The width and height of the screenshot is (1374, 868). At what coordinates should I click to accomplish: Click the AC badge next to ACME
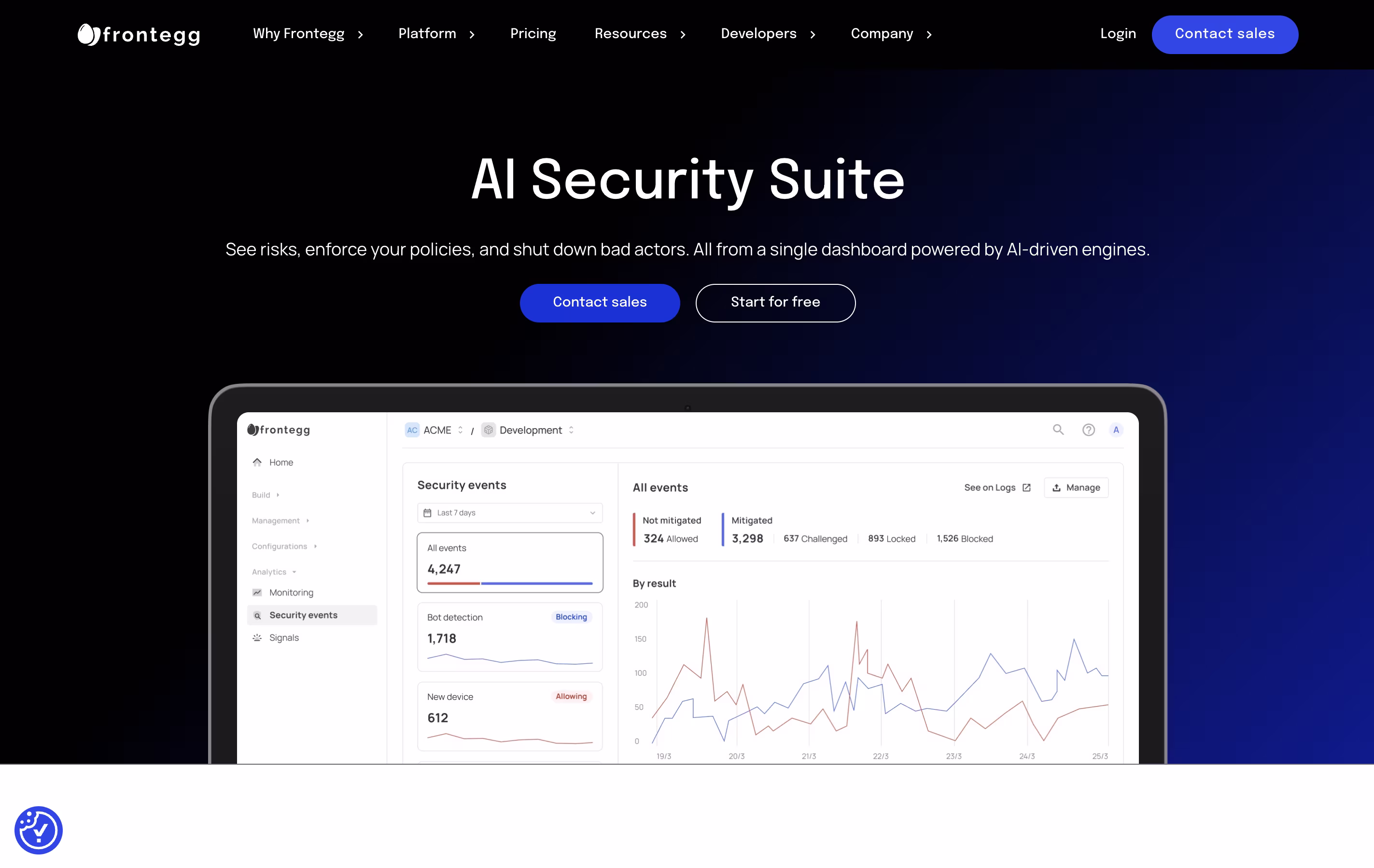[x=412, y=430]
